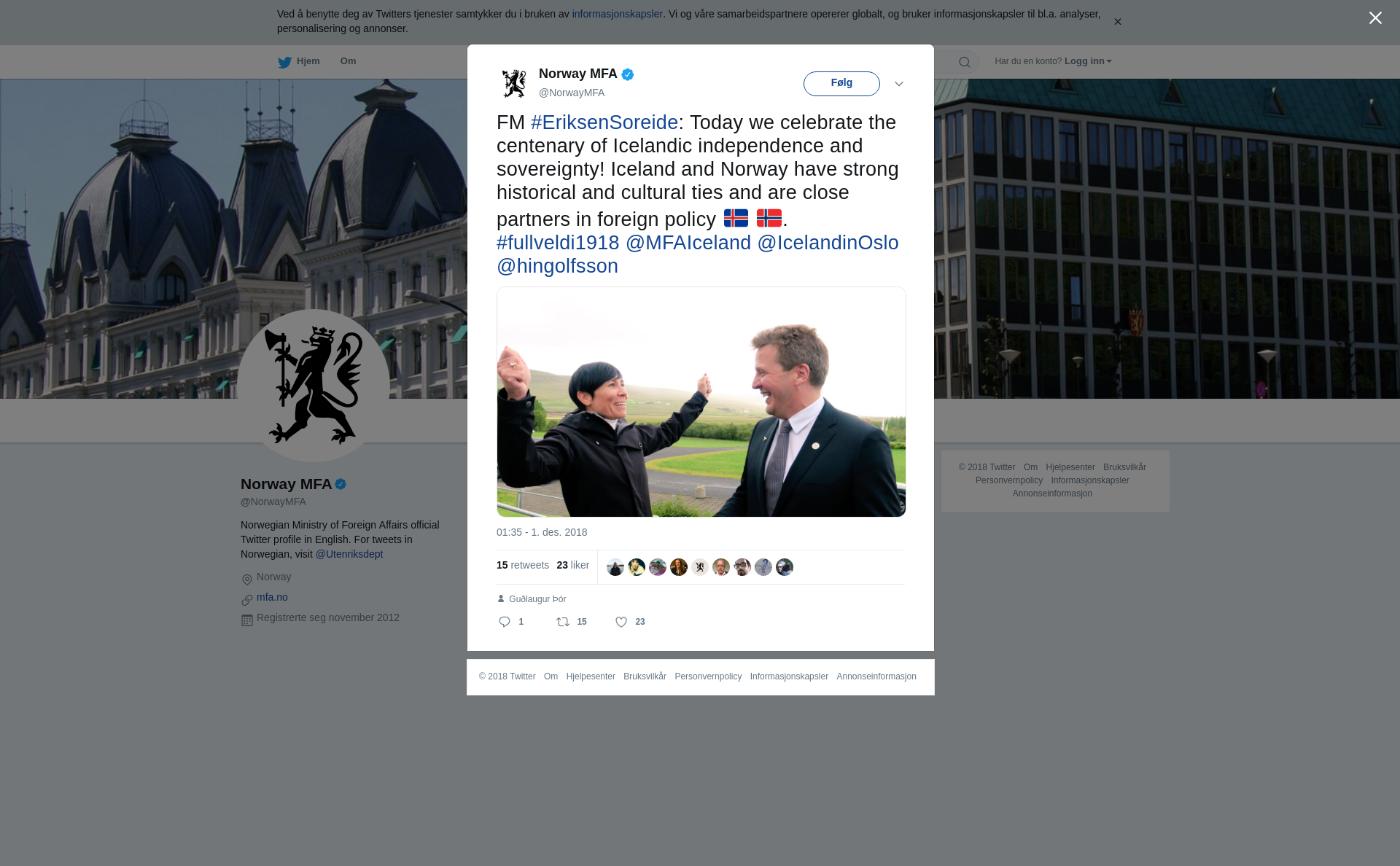Open the Om menu item
1400x866 pixels.
coord(348,61)
